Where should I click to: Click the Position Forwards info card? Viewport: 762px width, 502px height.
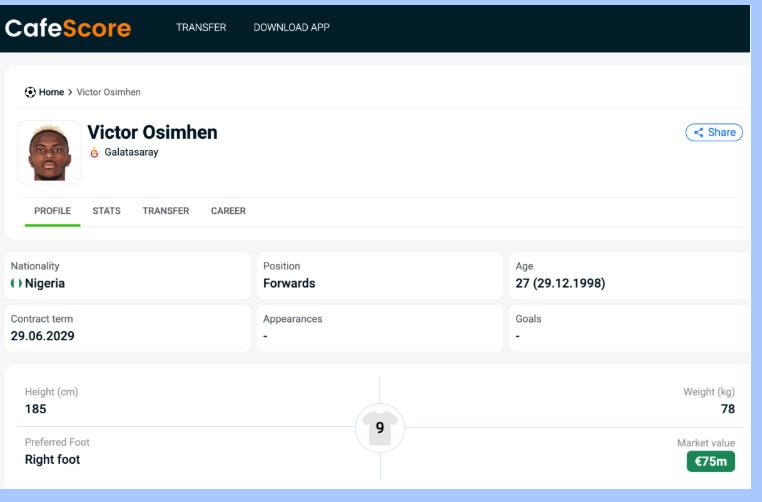click(x=380, y=275)
